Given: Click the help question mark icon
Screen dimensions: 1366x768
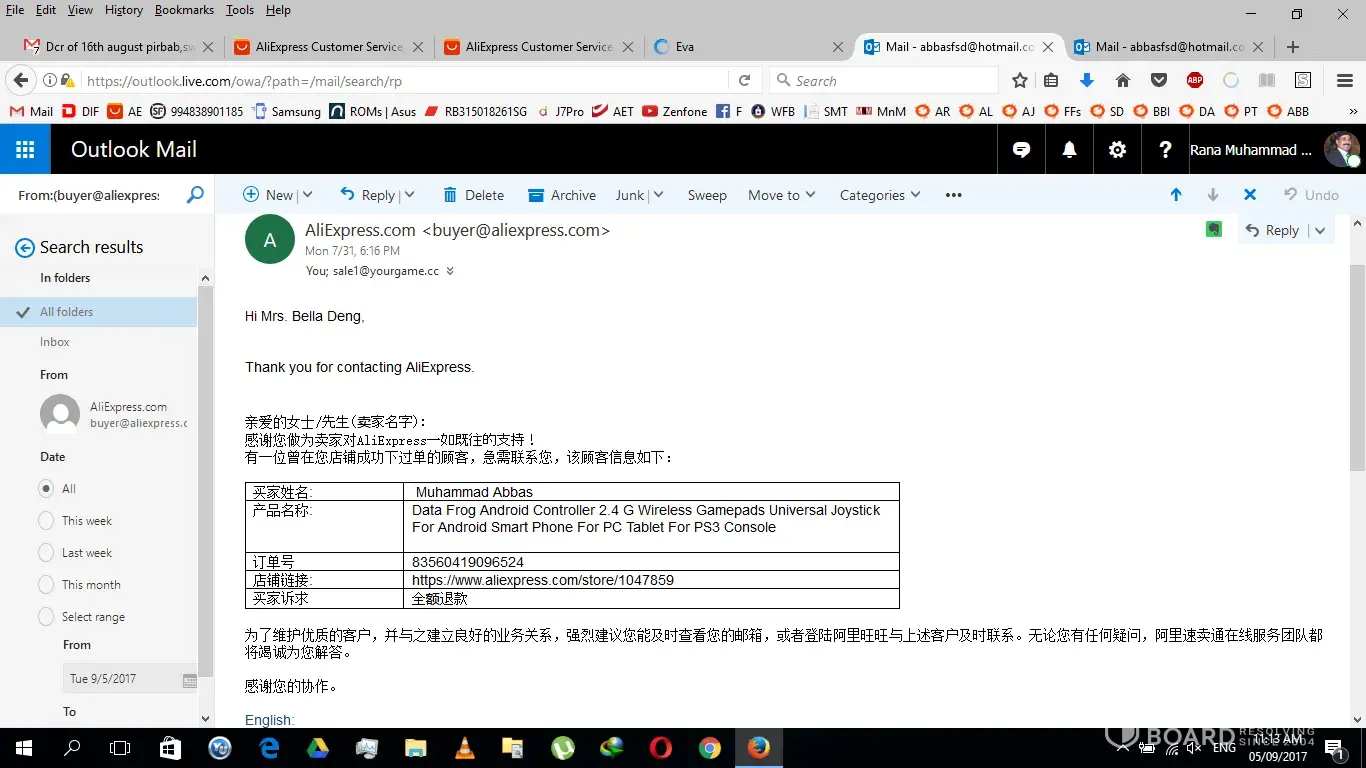Looking at the screenshot, I should (1165, 150).
